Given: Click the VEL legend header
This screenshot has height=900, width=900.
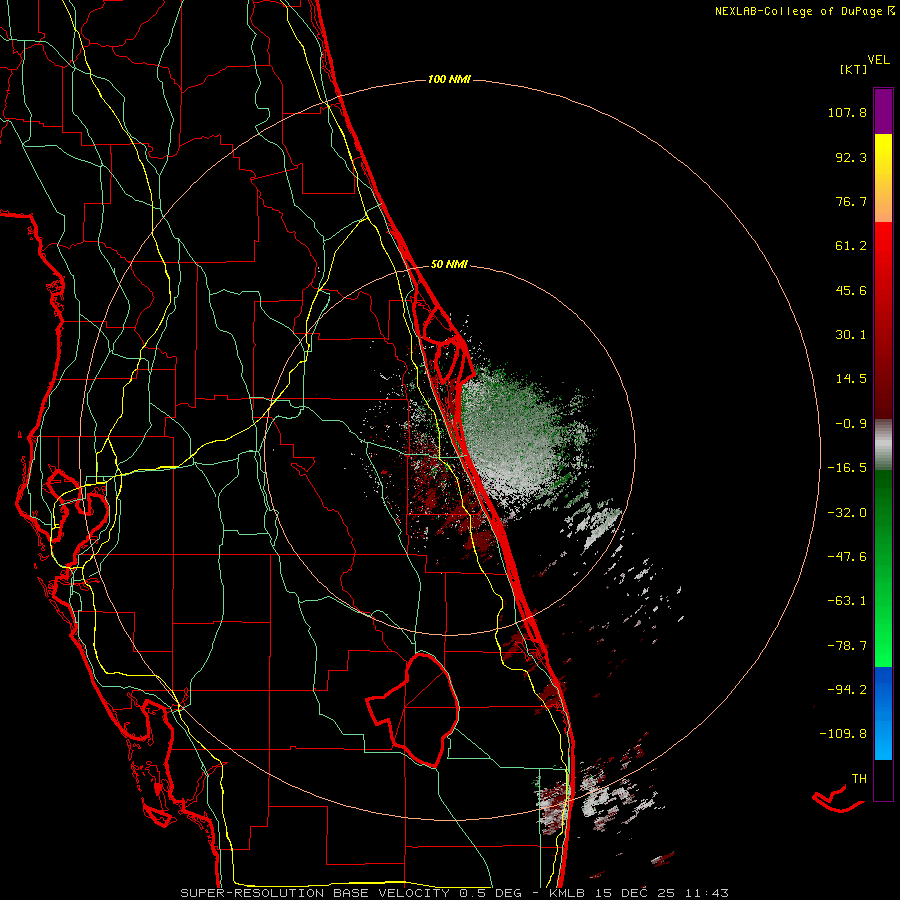Looking at the screenshot, I should (878, 60).
